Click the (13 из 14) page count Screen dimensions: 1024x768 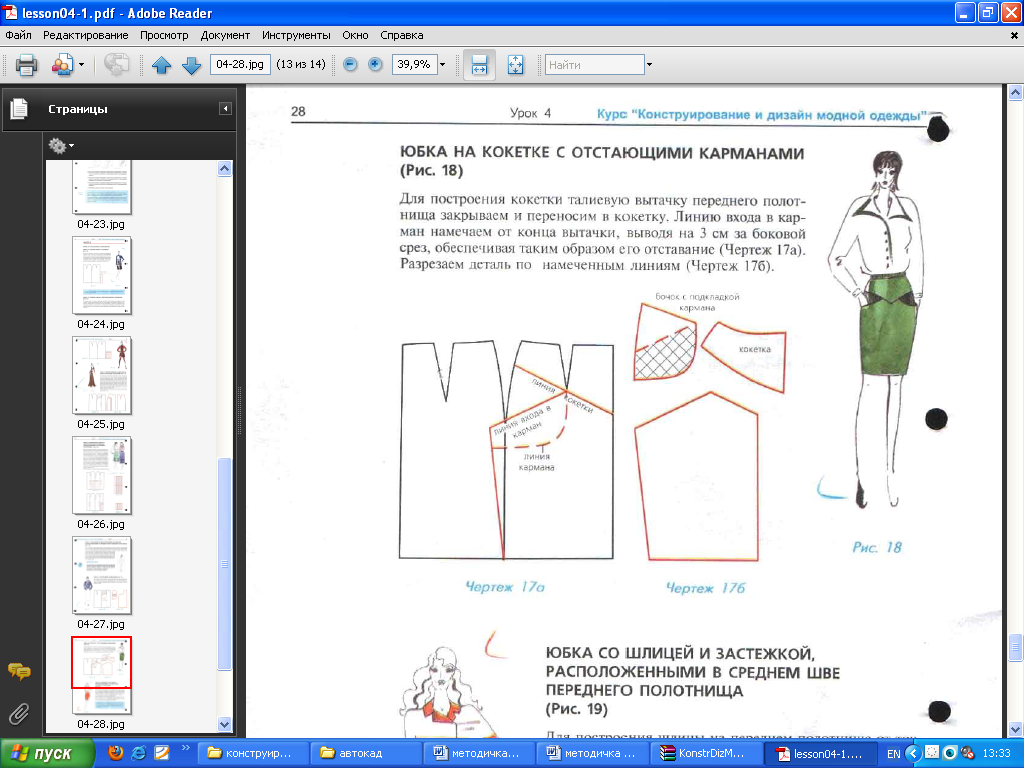pos(300,64)
